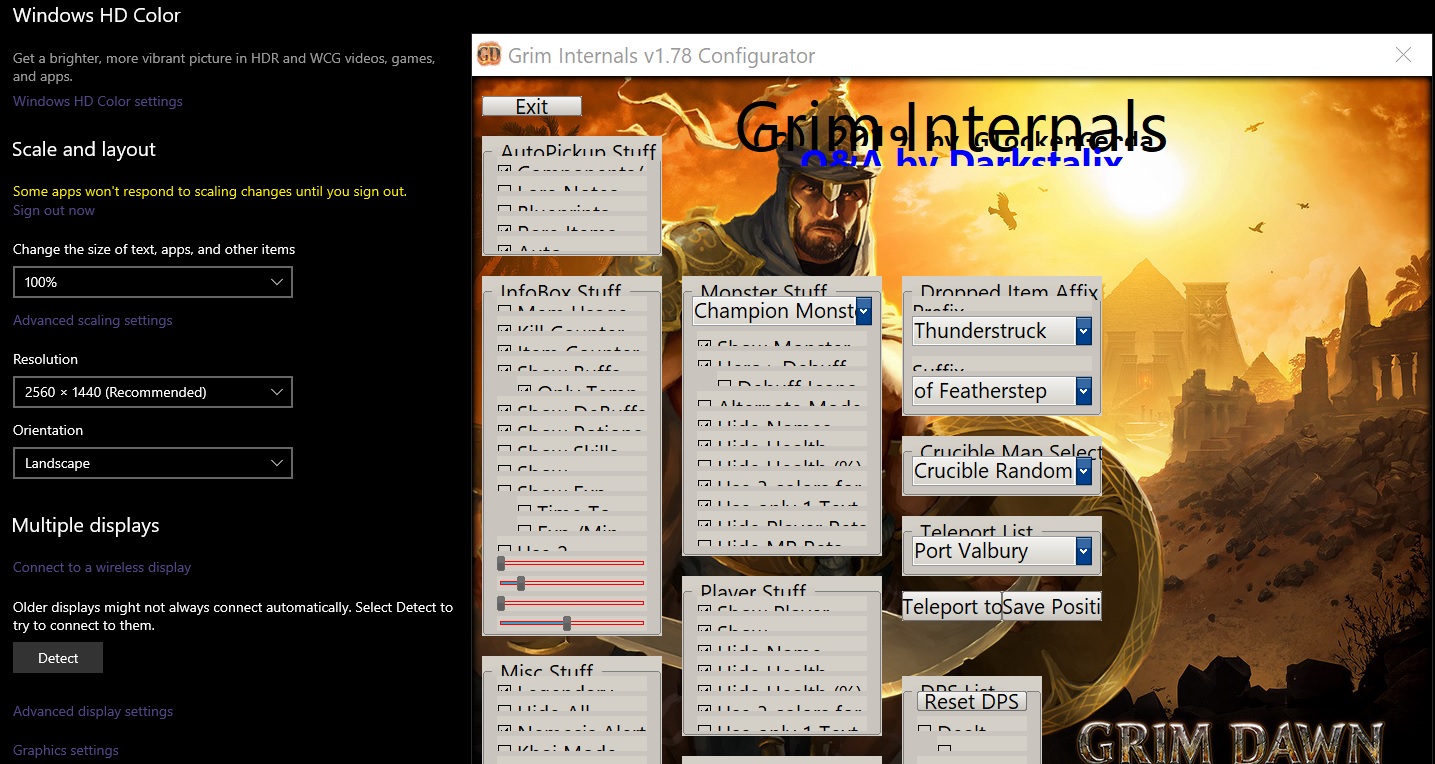Screen dimensions: 1435x764
Task: Click Reset DPS in the DPS List
Action: point(971,701)
